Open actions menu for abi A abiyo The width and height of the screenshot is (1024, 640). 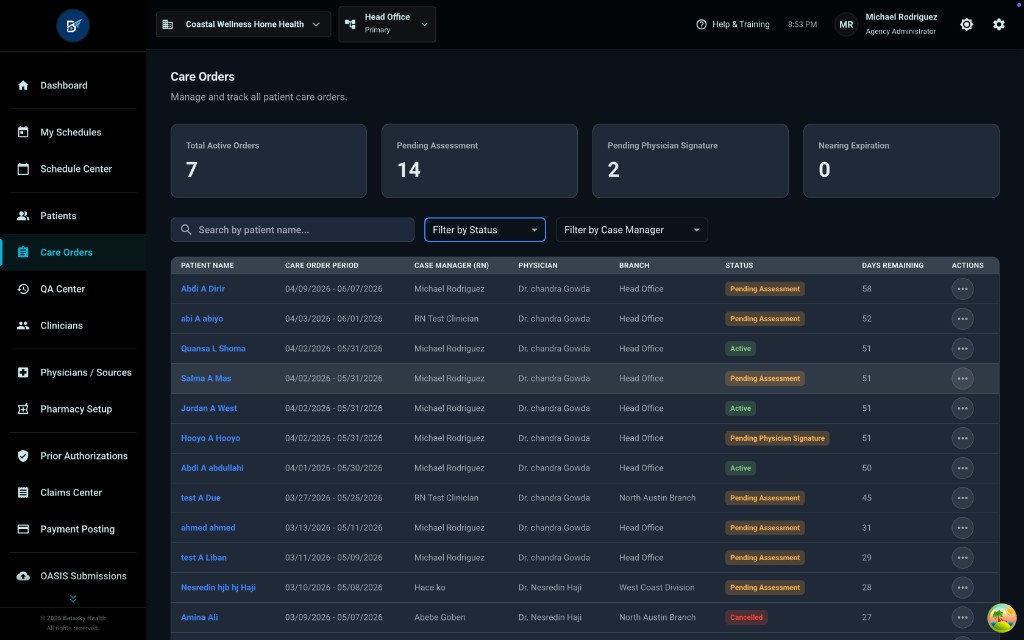pos(962,319)
